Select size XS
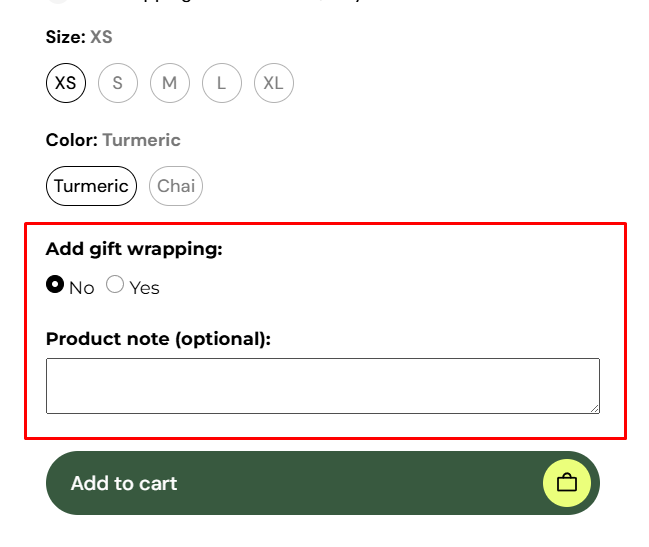Image resolution: width=649 pixels, height=547 pixels. 66,83
